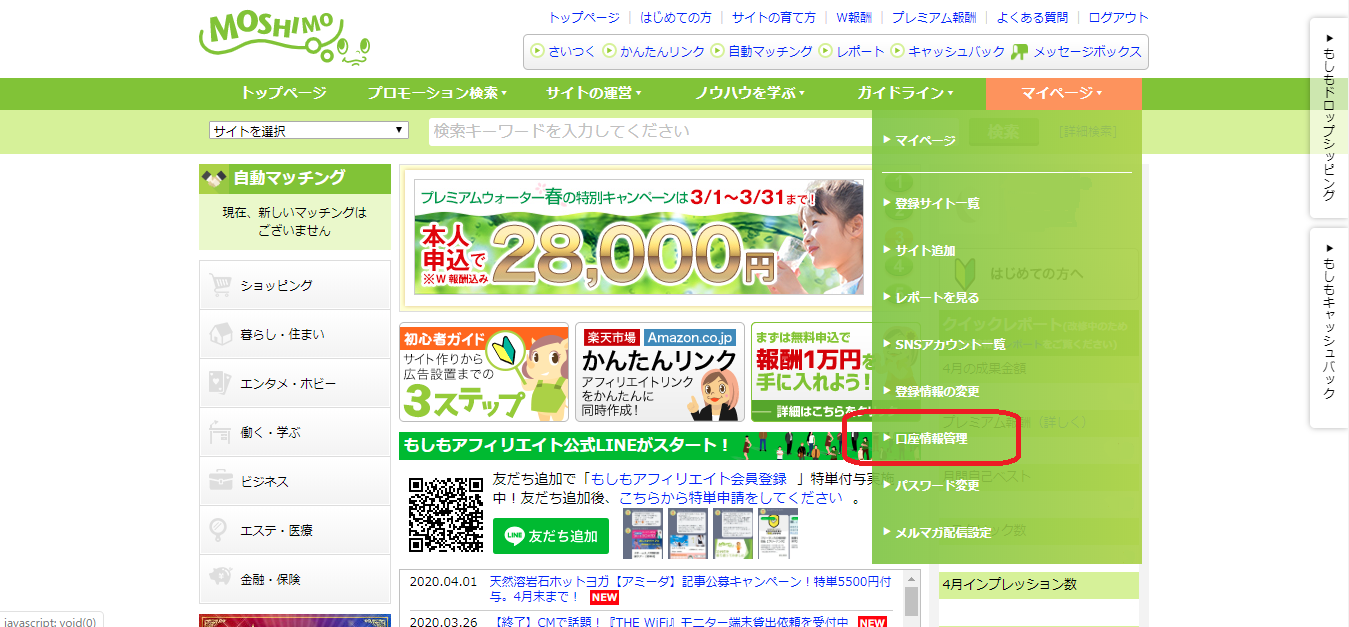
Task: Select the house icon for 暮らし・住まい
Action: coord(220,335)
